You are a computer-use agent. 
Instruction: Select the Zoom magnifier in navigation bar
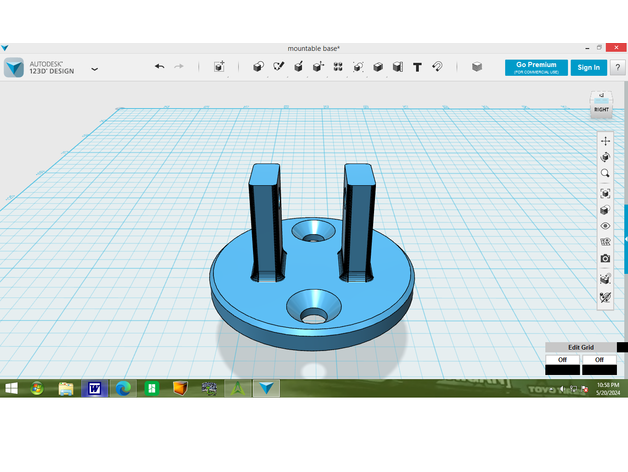pyautogui.click(x=605, y=173)
